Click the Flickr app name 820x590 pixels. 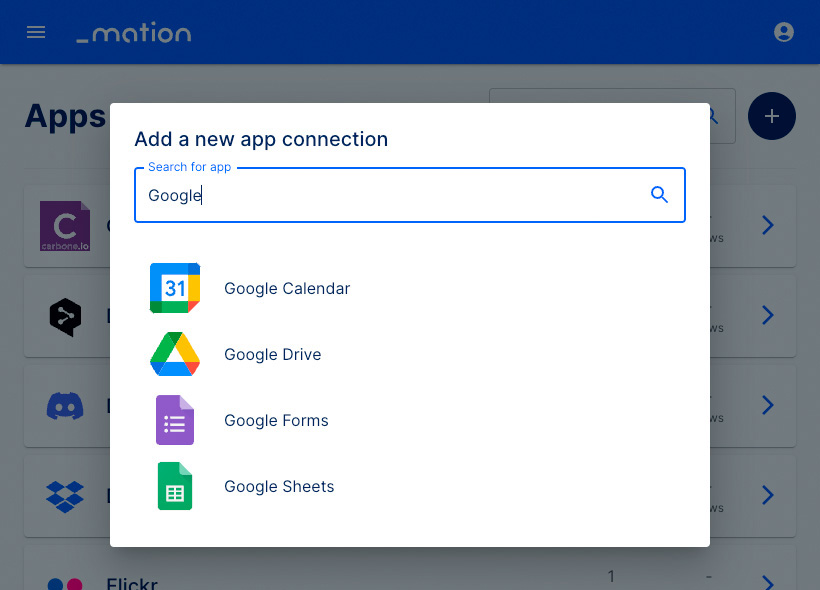pyautogui.click(x=132, y=583)
